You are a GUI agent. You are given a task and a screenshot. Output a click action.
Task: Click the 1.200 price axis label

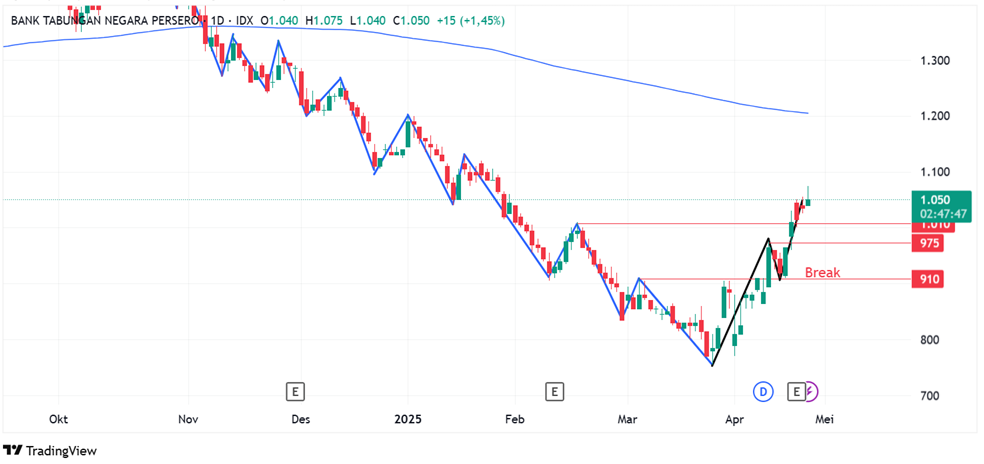click(933, 117)
